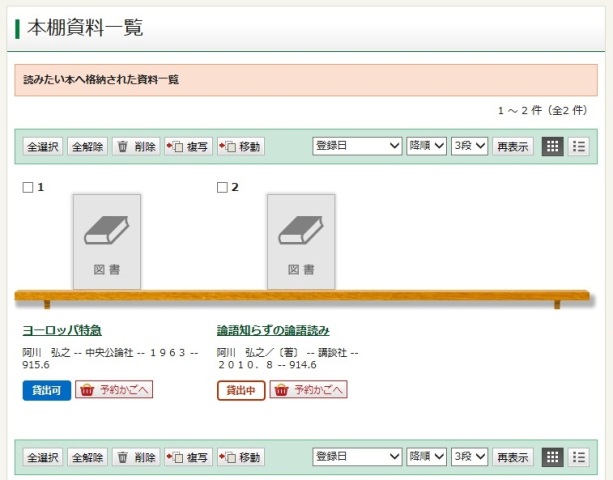Click 移動 move button in bottom toolbar
Viewport: 613px width, 480px height.
point(241,457)
